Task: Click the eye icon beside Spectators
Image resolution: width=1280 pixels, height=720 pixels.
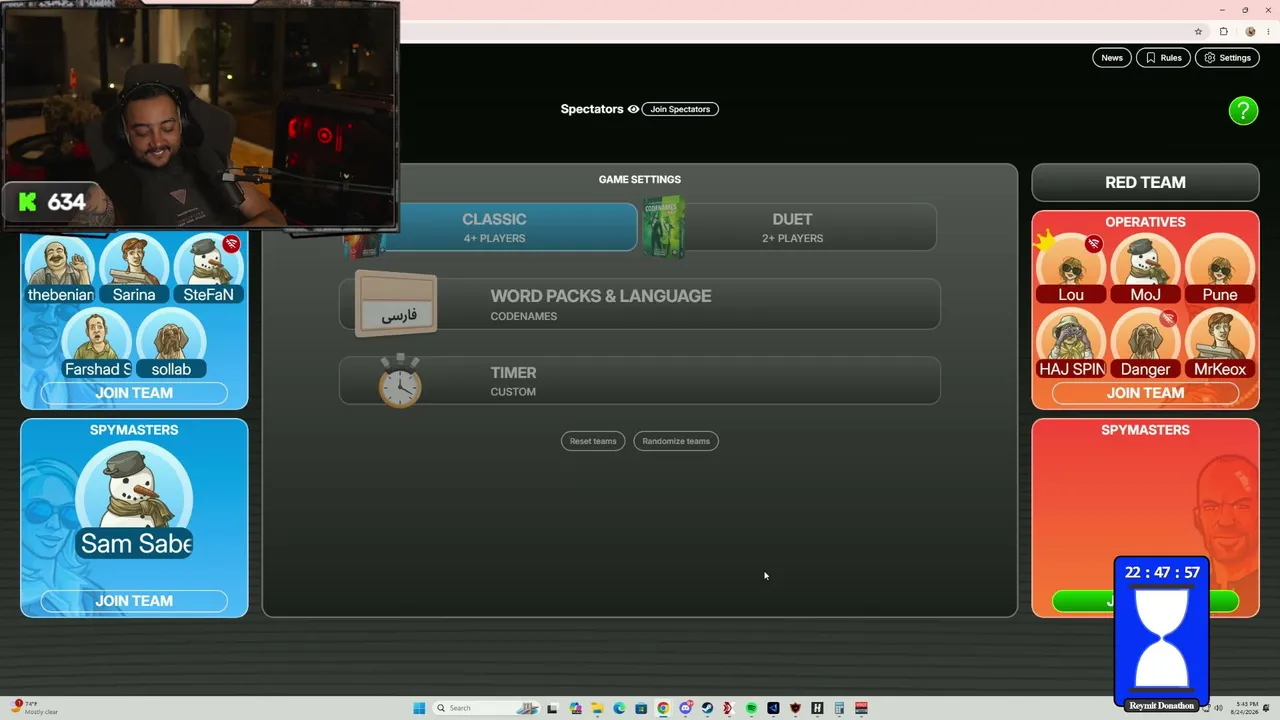Action: 633,109
